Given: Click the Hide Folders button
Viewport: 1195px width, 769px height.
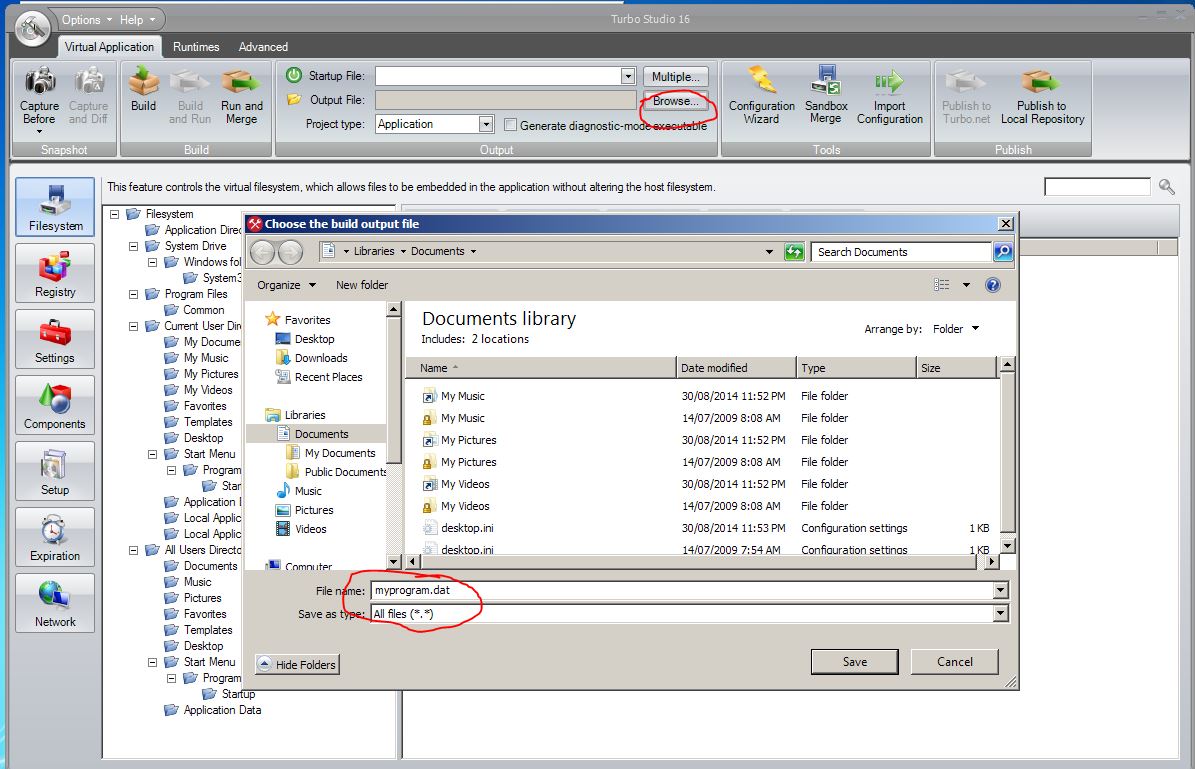Looking at the screenshot, I should pos(297,665).
